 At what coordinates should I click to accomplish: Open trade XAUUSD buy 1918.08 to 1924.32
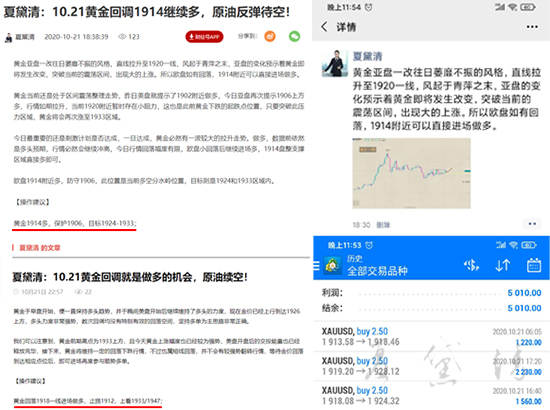pyautogui.click(x=431, y=395)
